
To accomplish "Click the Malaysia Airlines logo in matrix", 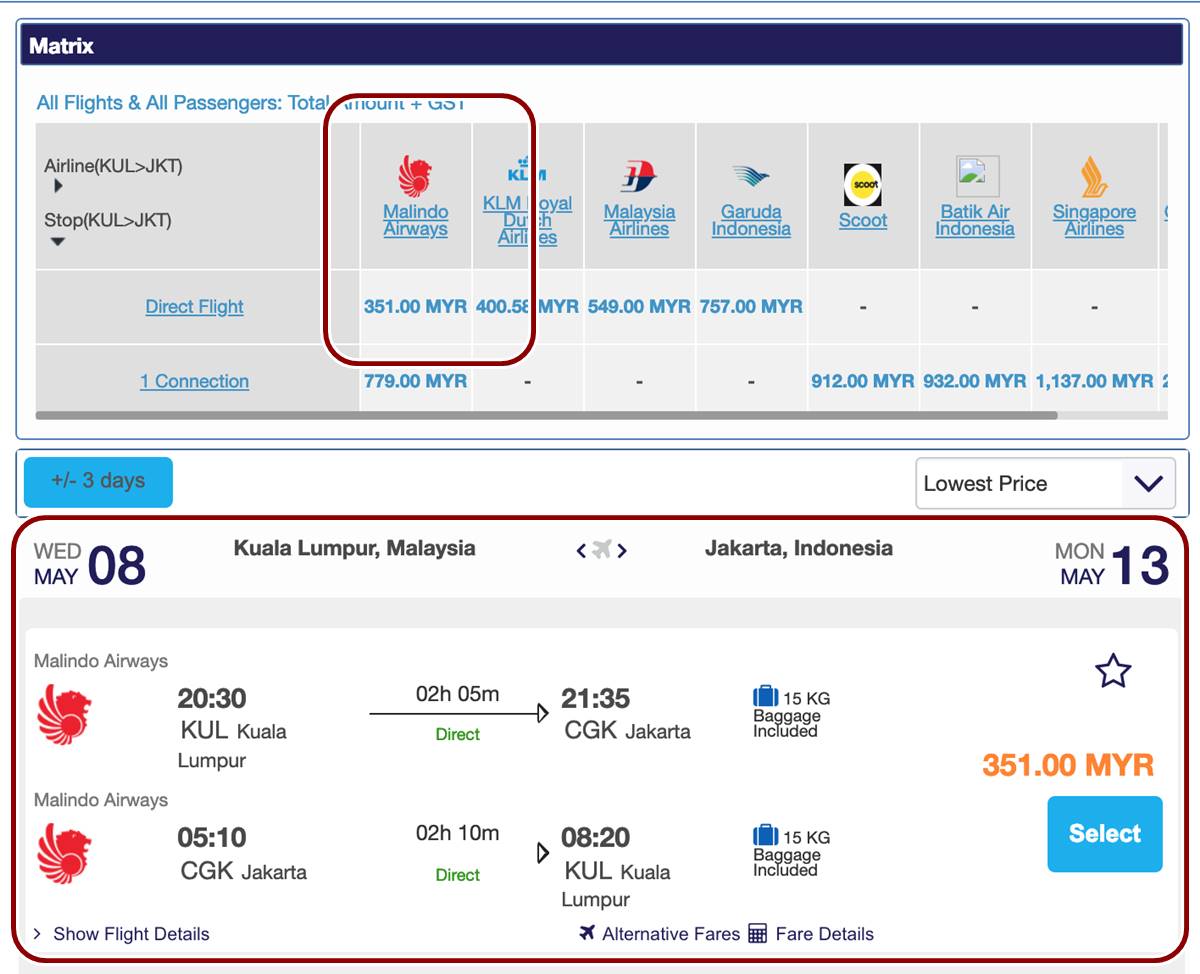I will pyautogui.click(x=639, y=178).
